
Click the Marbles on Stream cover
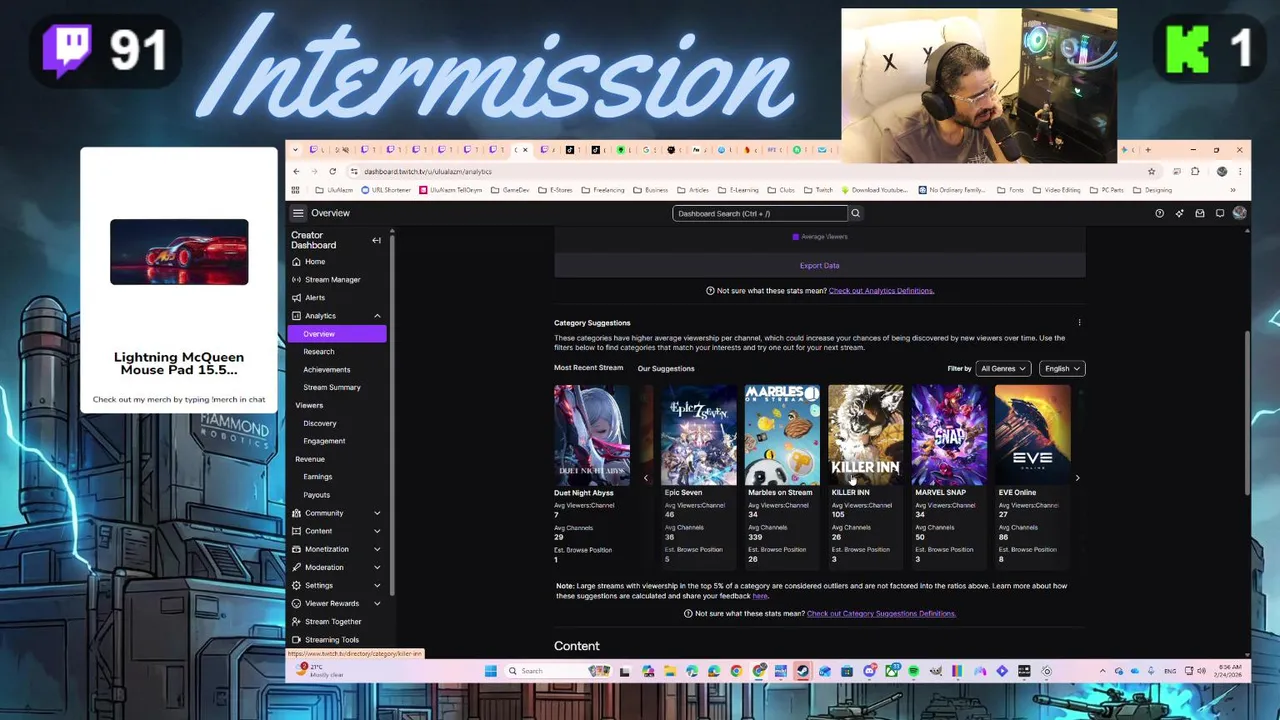coord(782,435)
